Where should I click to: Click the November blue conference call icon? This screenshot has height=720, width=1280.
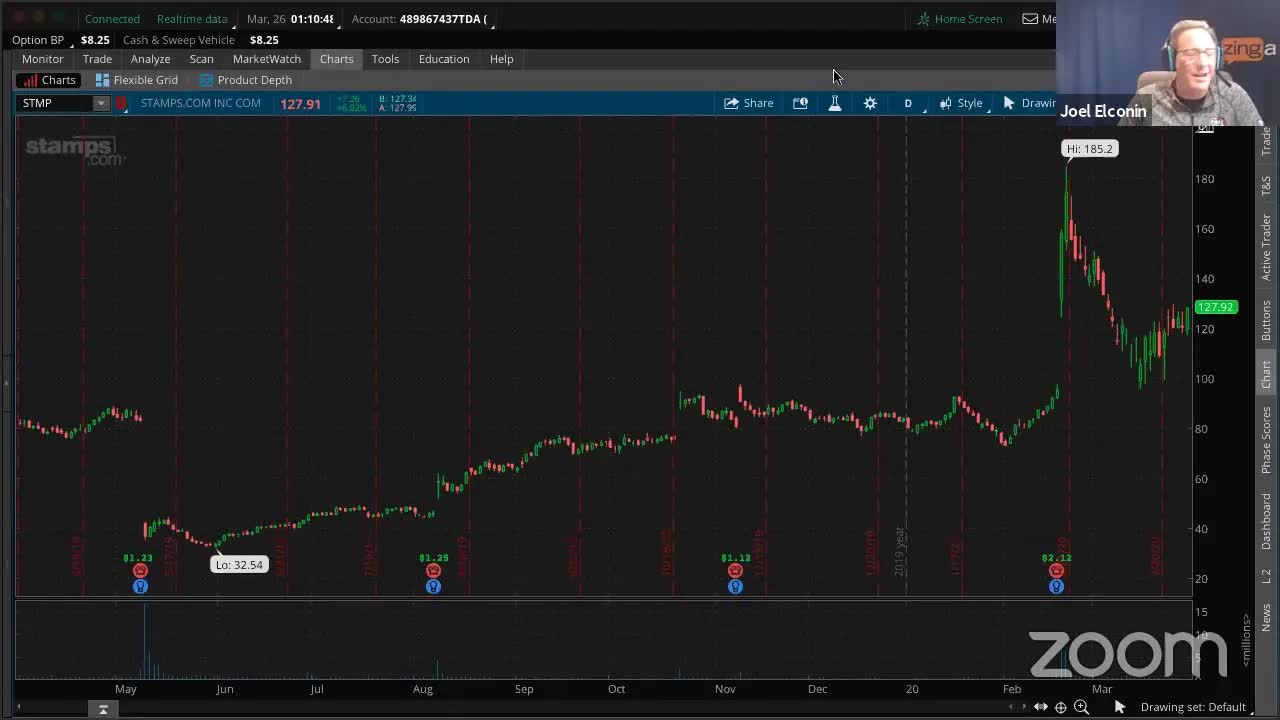click(735, 587)
